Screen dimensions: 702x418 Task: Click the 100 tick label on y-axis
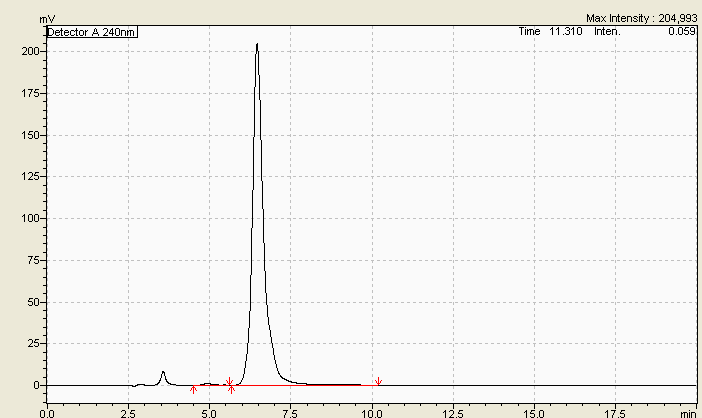point(30,218)
